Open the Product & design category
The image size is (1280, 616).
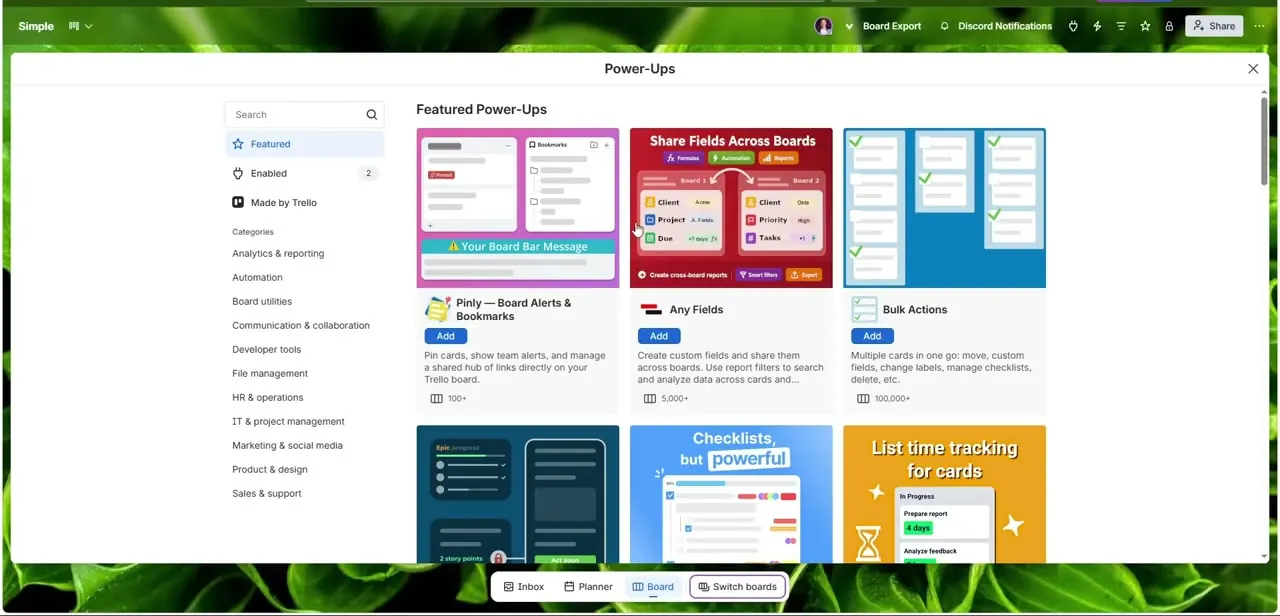pos(270,469)
